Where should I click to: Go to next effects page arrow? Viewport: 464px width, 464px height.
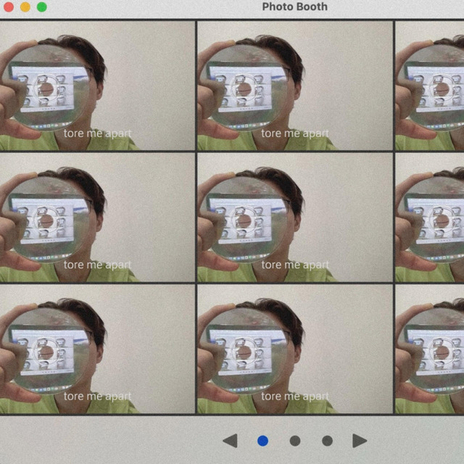tap(360, 441)
